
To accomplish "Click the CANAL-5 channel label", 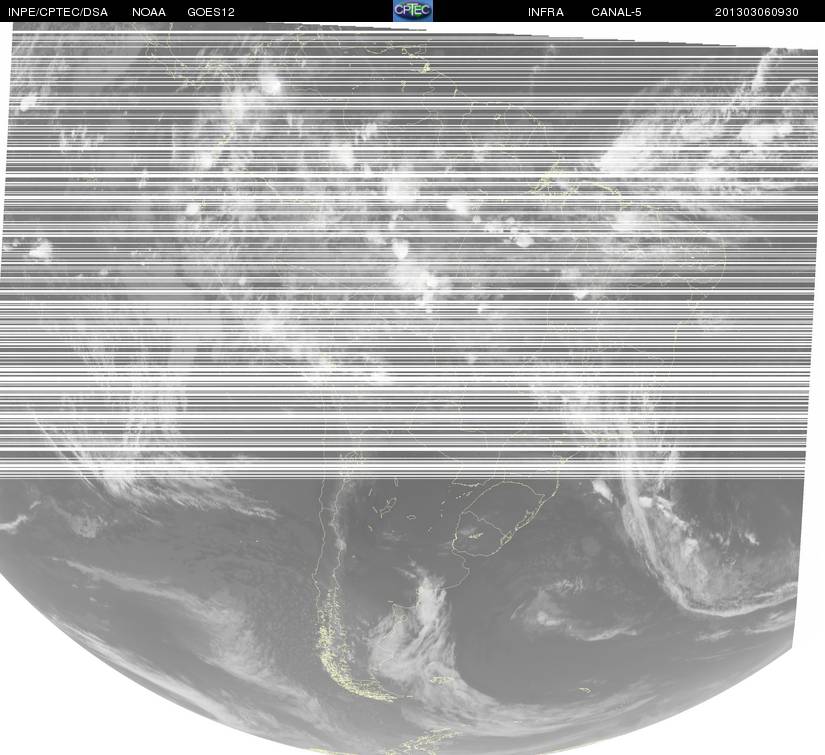I will pos(616,12).
